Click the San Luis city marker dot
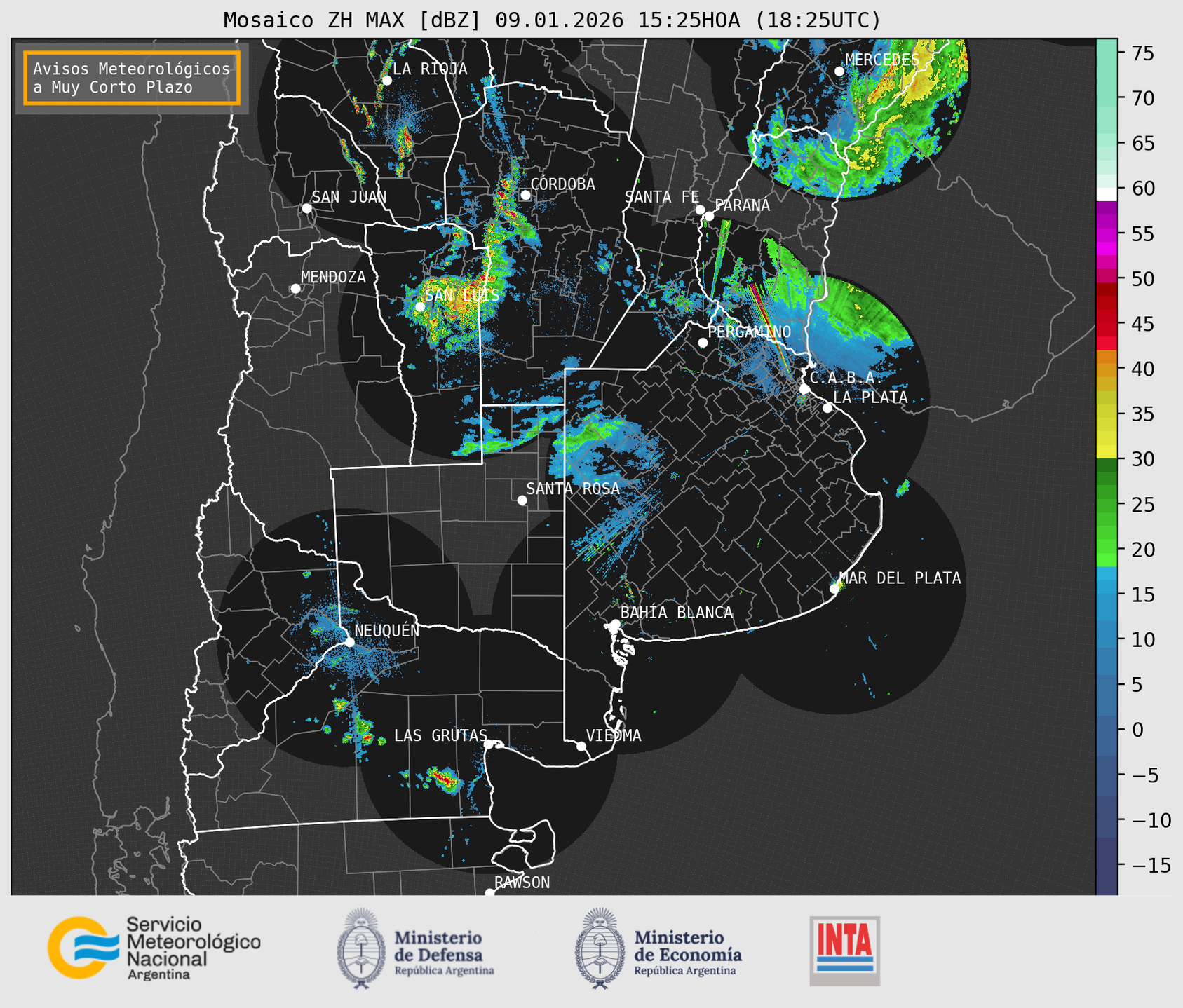Viewport: 1183px width, 1008px height. (x=419, y=307)
